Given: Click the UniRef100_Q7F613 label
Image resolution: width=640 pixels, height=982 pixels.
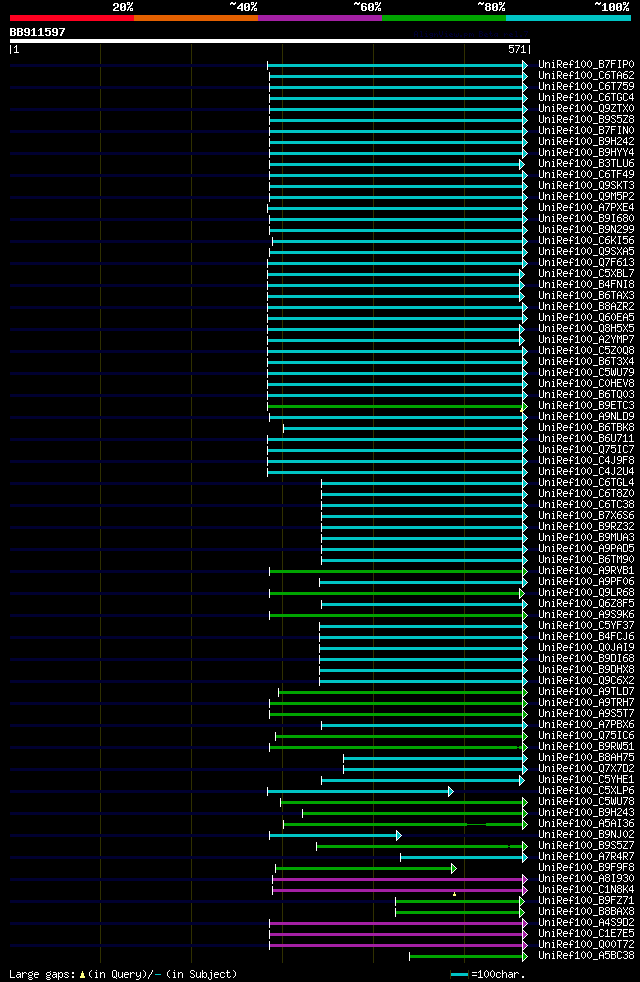Looking at the screenshot, I should tap(586, 262).
